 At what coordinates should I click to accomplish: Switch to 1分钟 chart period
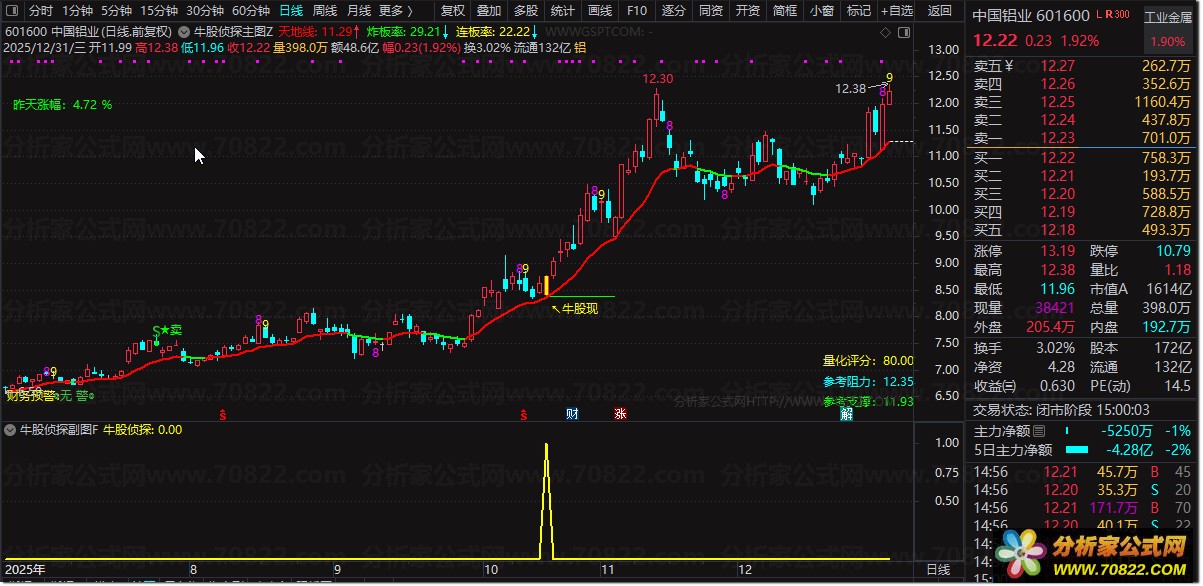tap(77, 11)
